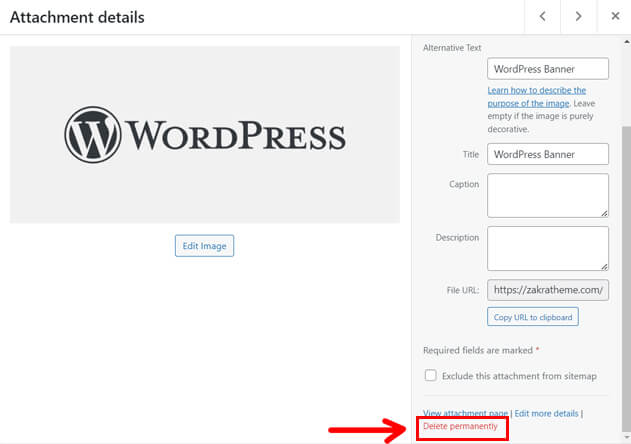631x444 pixels.
Task: Select the File URL field
Action: point(548,290)
